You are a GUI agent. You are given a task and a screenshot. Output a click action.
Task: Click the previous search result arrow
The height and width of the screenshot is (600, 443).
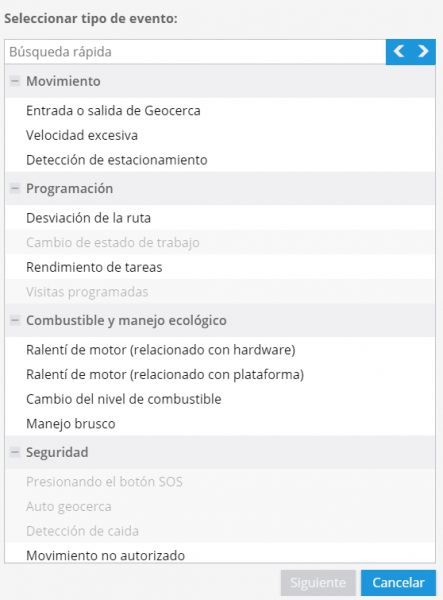(x=399, y=51)
